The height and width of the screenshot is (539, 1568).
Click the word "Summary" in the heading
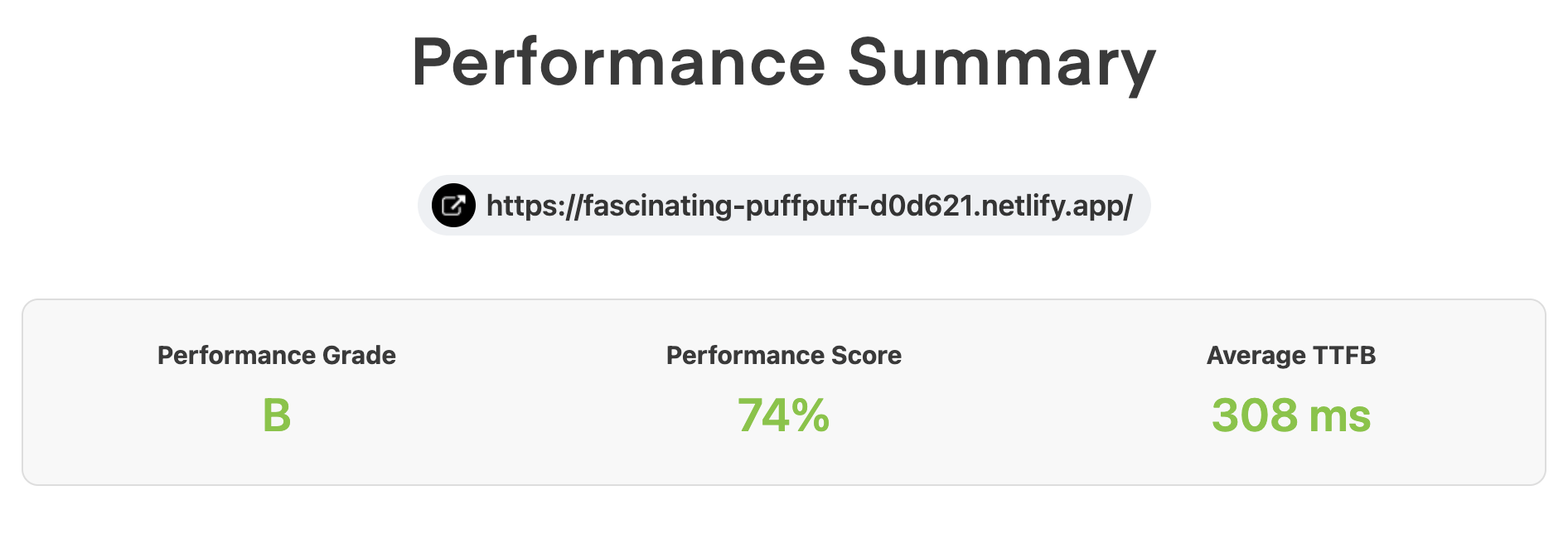(1001, 63)
